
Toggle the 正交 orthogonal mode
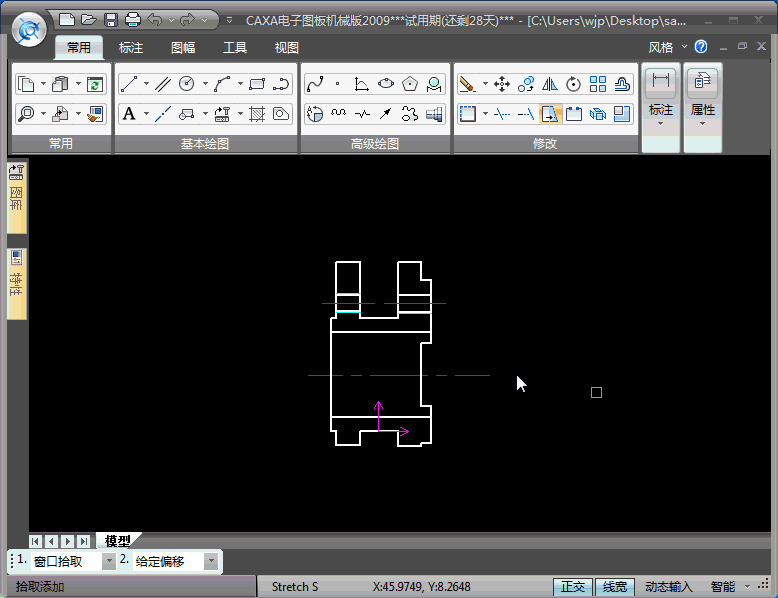coord(572,587)
